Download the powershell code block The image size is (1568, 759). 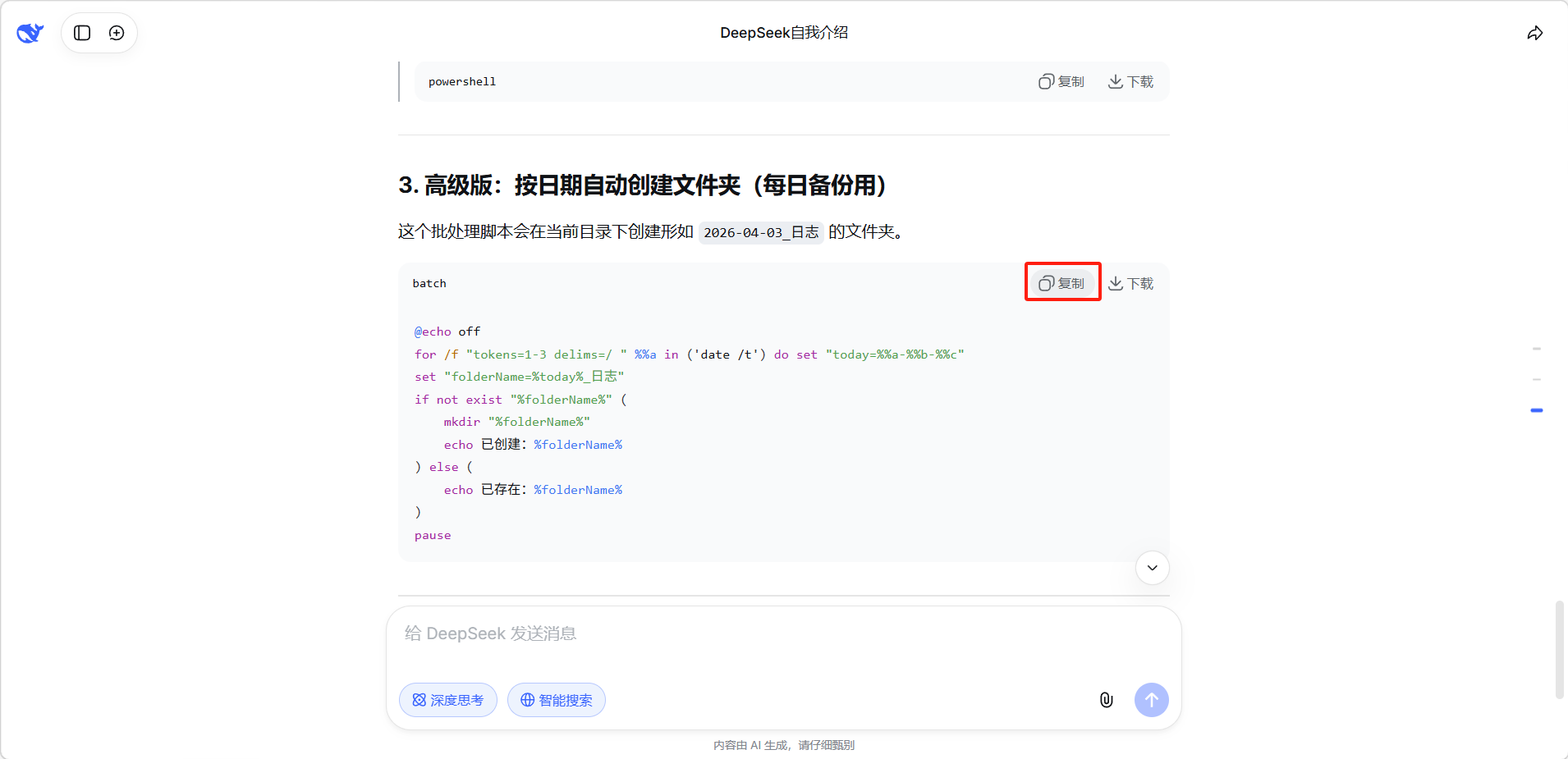pos(1130,82)
